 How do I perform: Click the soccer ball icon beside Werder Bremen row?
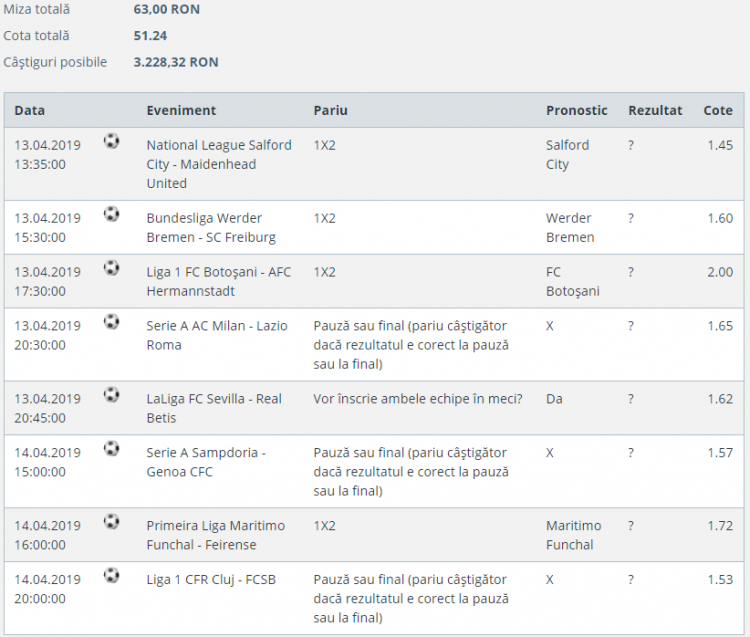pyautogui.click(x=111, y=214)
